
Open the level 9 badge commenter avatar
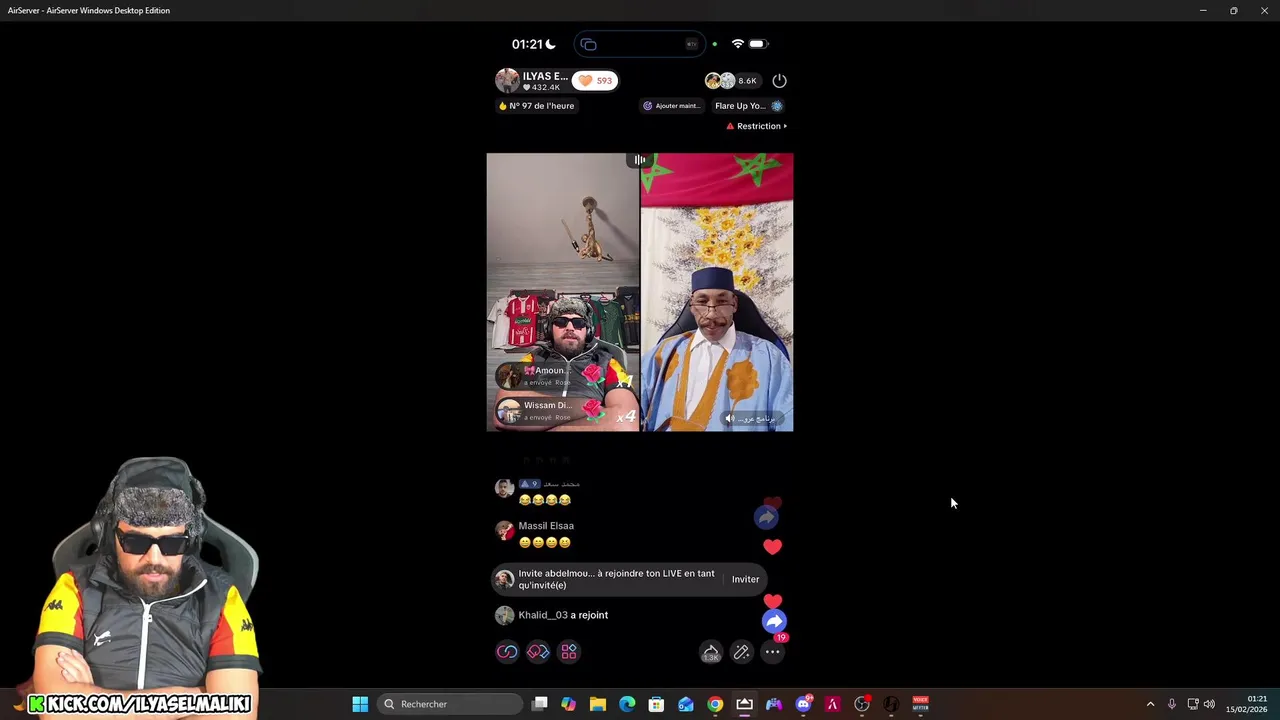coord(505,488)
